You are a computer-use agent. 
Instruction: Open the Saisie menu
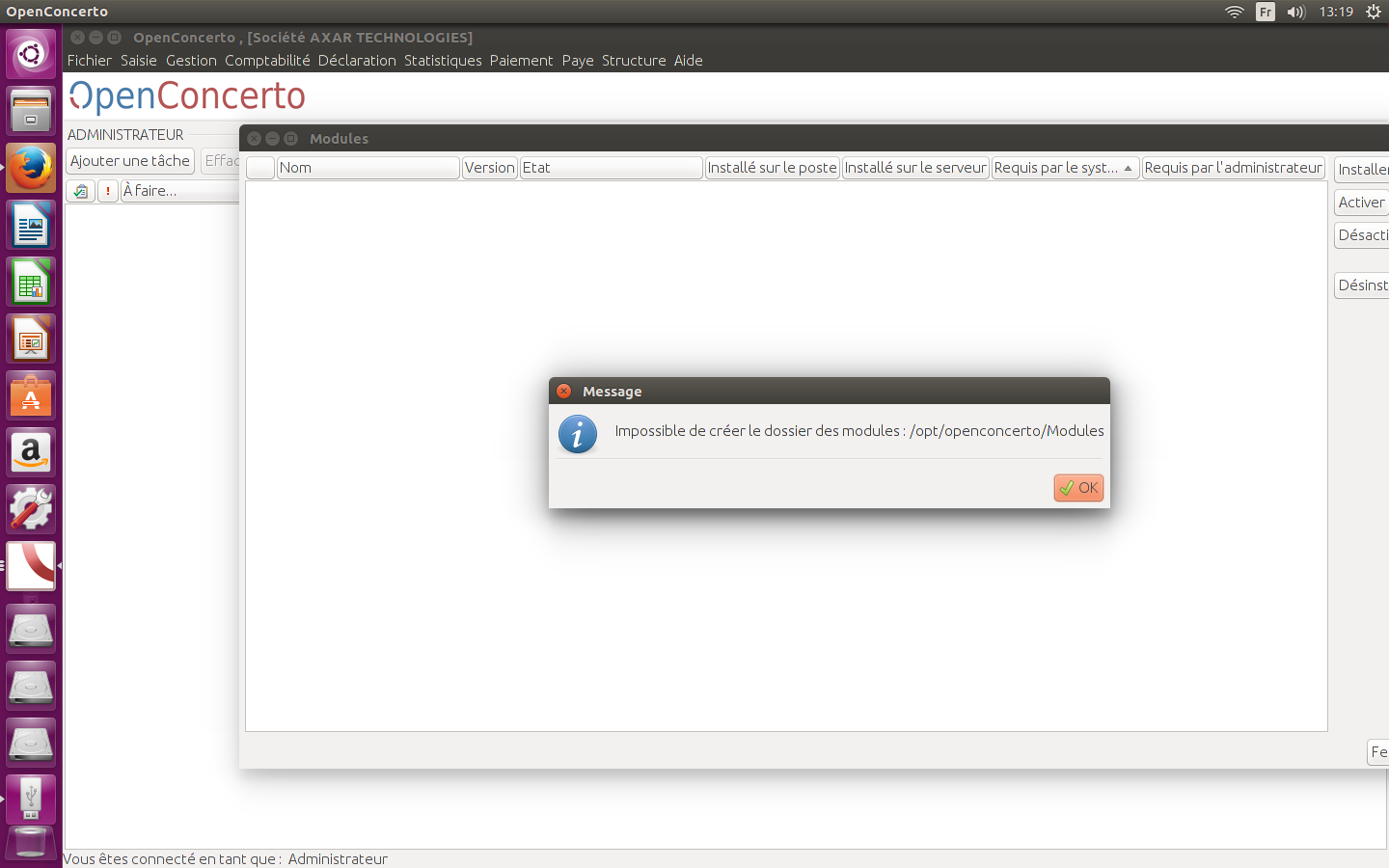pos(139,60)
